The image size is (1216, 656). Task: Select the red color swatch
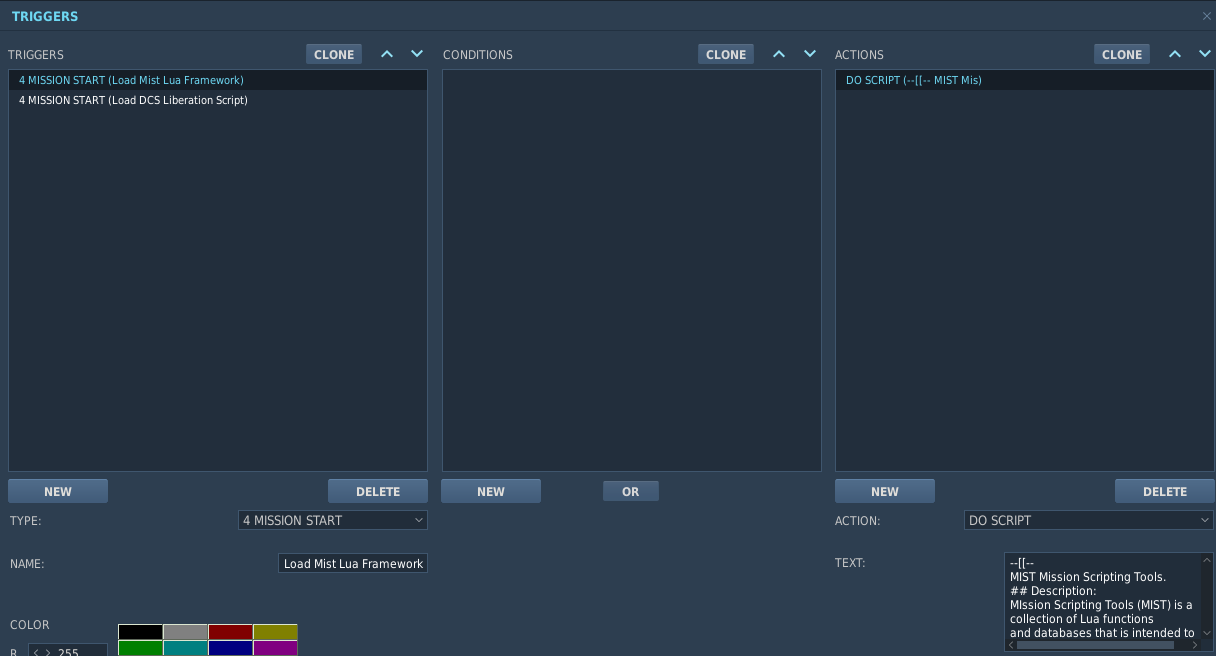pyautogui.click(x=231, y=632)
